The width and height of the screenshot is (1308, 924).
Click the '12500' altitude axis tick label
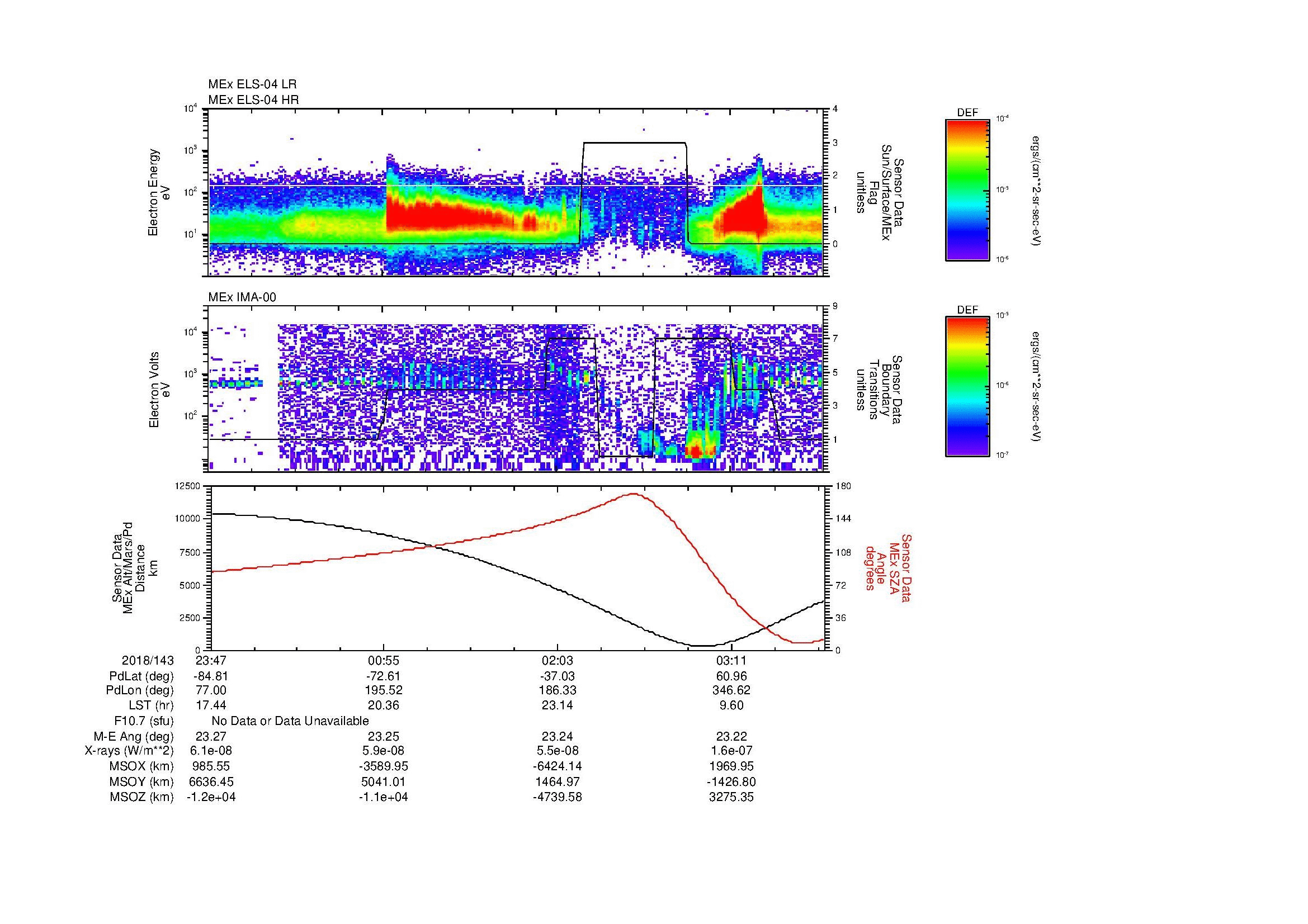(x=187, y=486)
